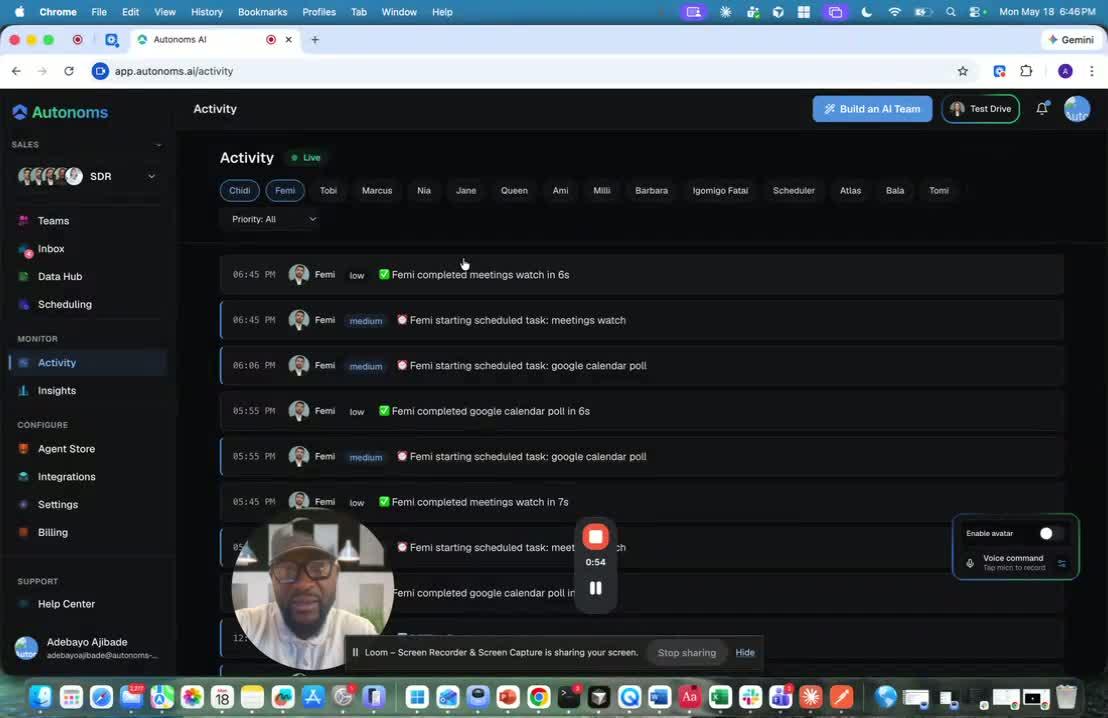This screenshot has height=718, width=1108.
Task: Filter activity by Queen
Action: (x=514, y=190)
